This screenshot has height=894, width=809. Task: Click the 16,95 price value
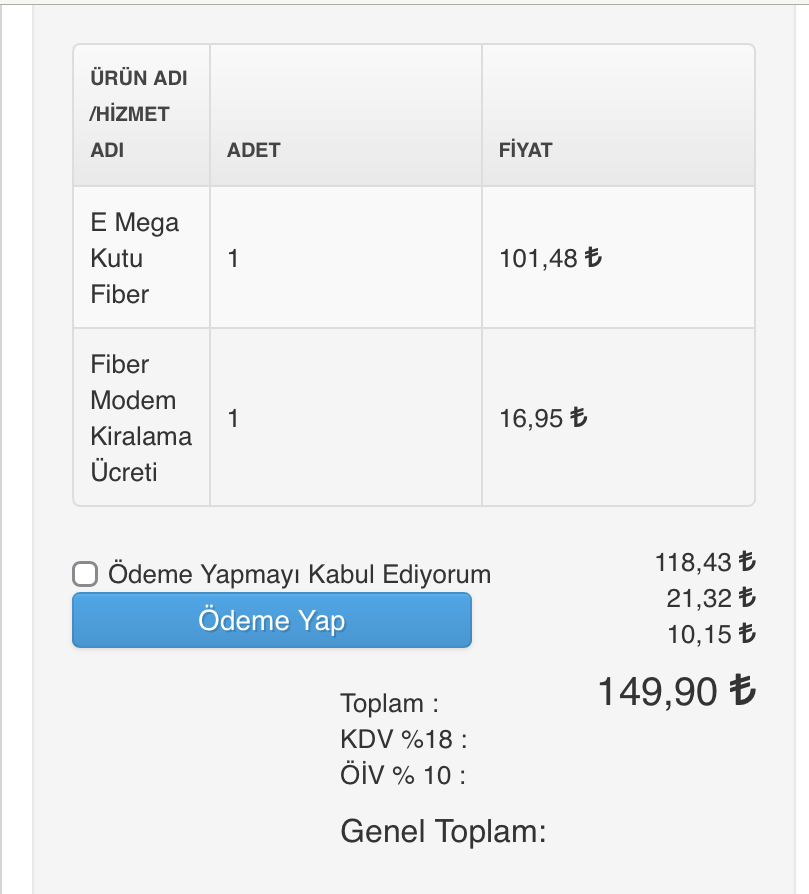click(x=531, y=418)
